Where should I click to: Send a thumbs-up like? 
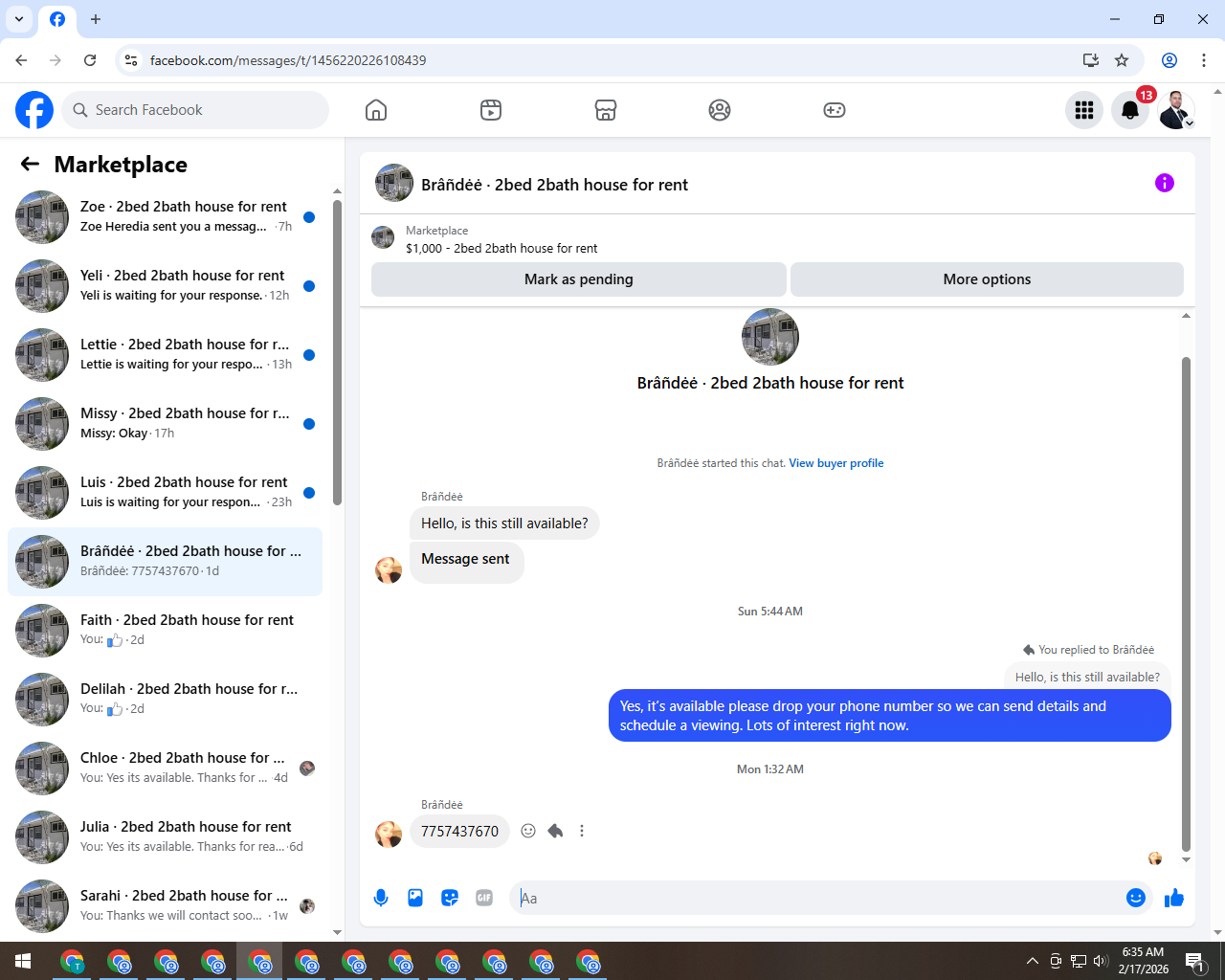(1174, 898)
